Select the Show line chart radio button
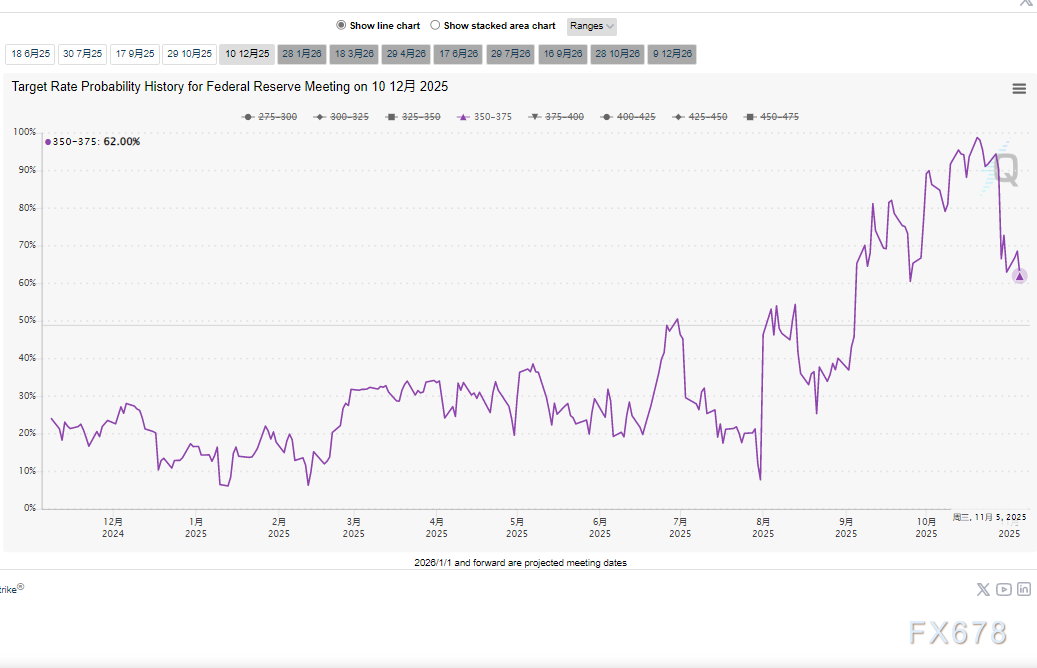This screenshot has width=1037, height=668. (341, 26)
